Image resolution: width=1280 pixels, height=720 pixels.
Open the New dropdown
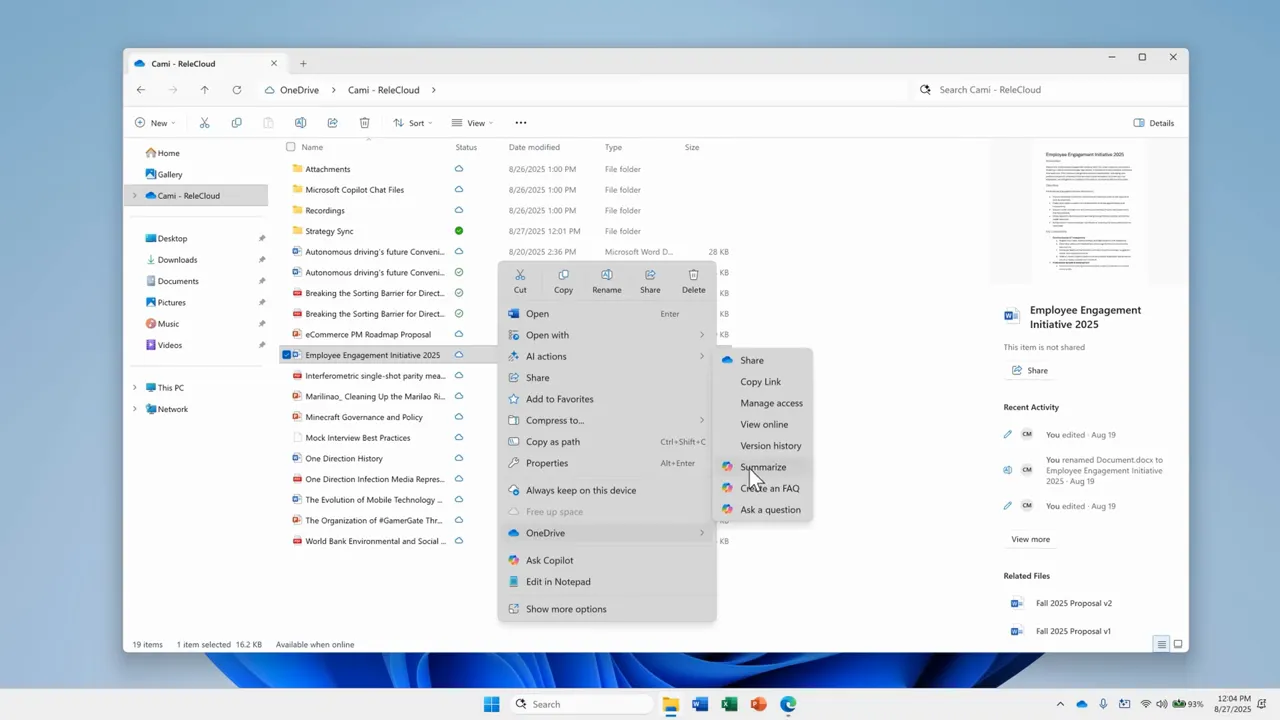[x=155, y=123]
